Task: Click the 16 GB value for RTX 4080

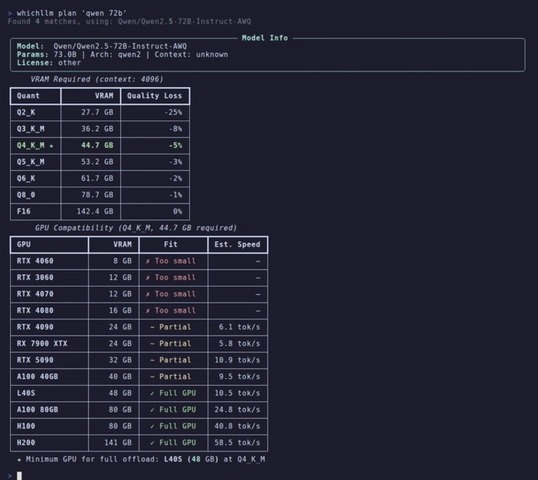Action: (x=120, y=310)
